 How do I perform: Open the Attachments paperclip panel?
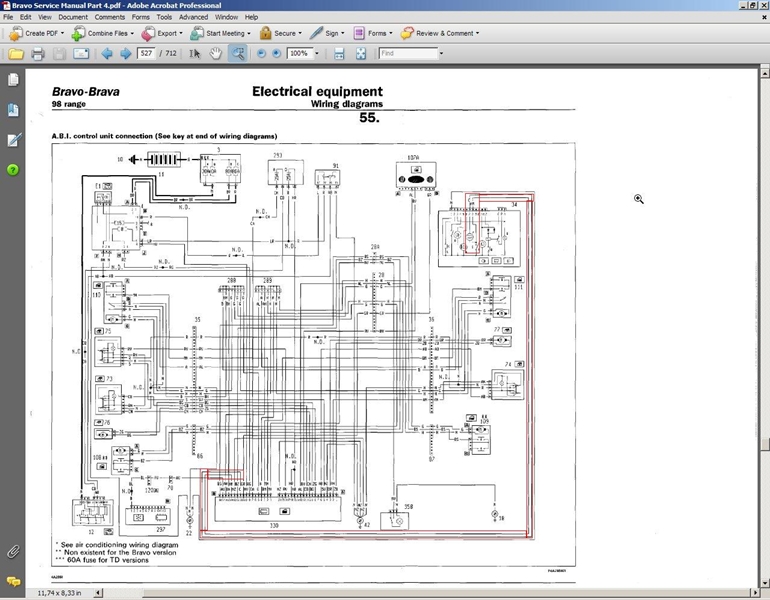click(x=13, y=551)
